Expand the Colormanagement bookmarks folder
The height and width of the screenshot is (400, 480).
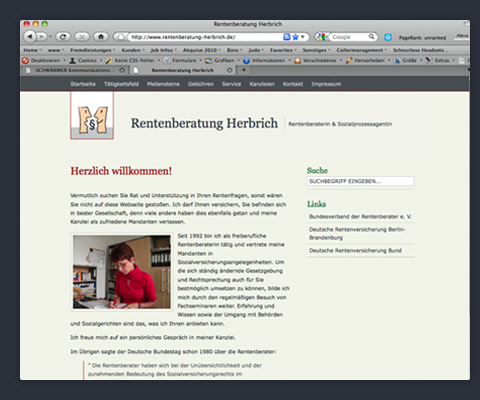tap(362, 50)
